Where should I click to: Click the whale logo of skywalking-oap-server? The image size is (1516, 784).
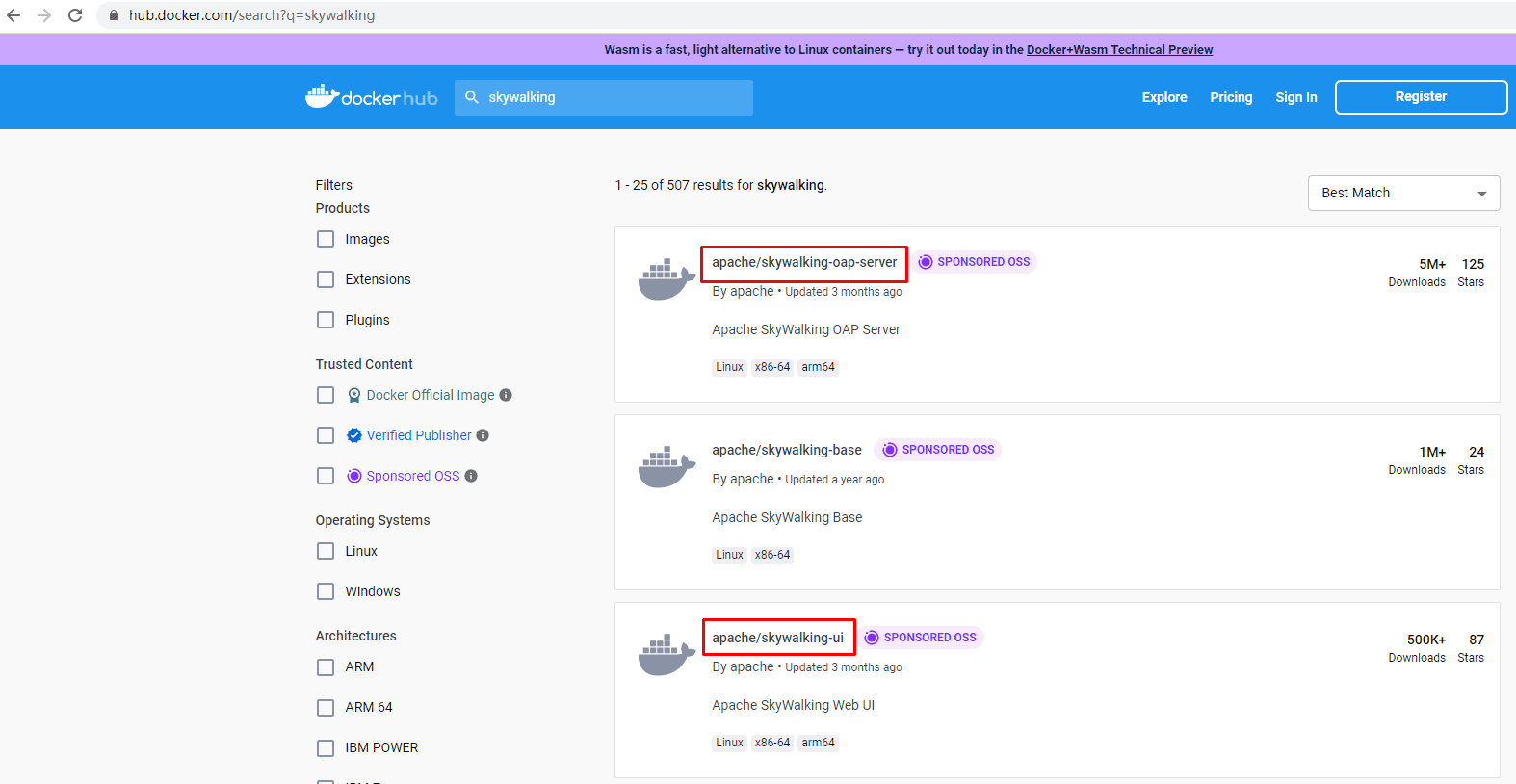pyautogui.click(x=667, y=279)
